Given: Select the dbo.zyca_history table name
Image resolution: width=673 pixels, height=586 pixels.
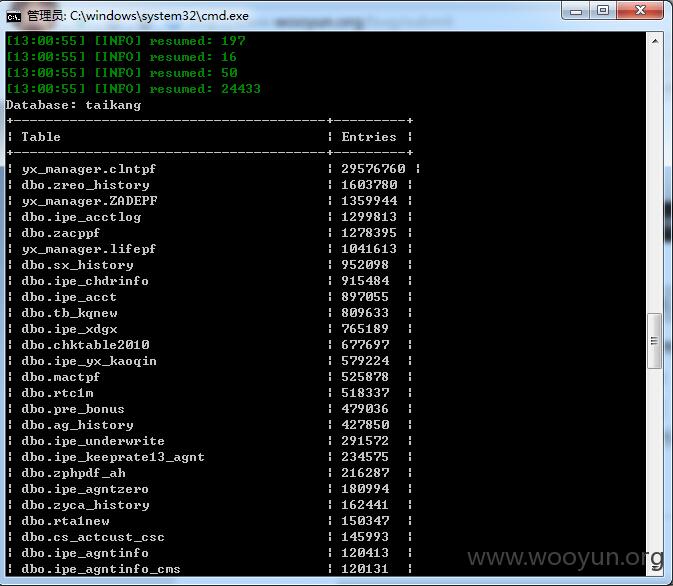Looking at the screenshot, I should click(x=85, y=506).
